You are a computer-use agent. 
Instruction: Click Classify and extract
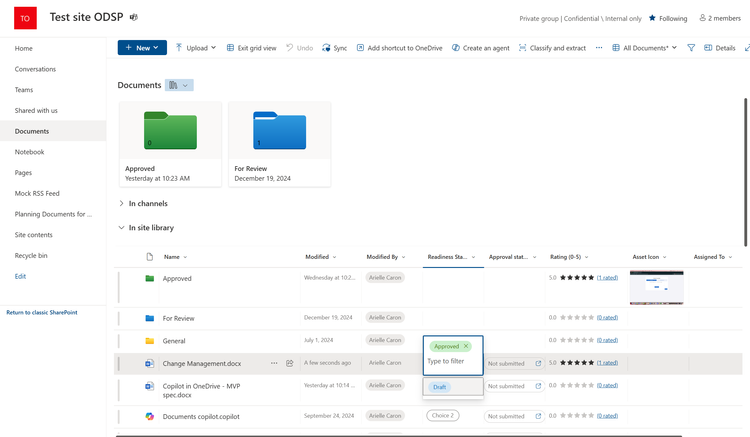pyautogui.click(x=552, y=48)
